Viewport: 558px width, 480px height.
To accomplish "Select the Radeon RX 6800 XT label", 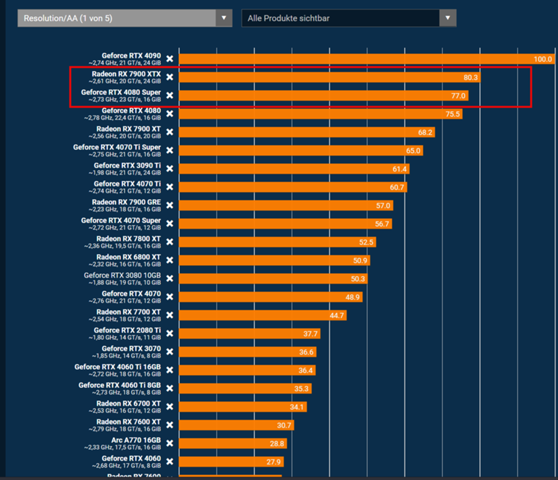I will click(128, 257).
